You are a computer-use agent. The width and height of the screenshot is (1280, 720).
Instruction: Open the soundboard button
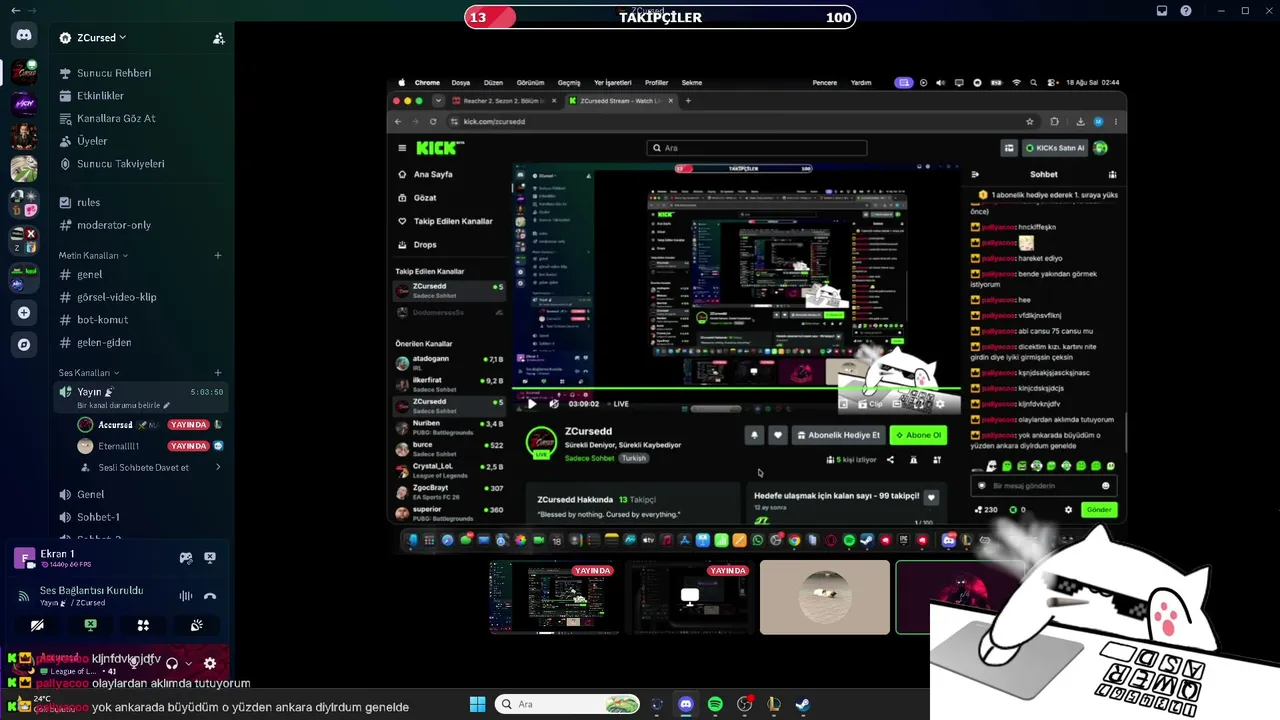[x=197, y=625]
